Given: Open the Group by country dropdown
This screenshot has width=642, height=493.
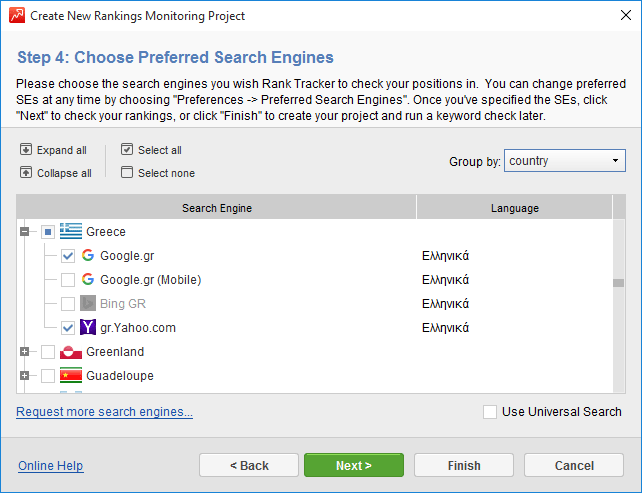Looking at the screenshot, I should [x=564, y=161].
